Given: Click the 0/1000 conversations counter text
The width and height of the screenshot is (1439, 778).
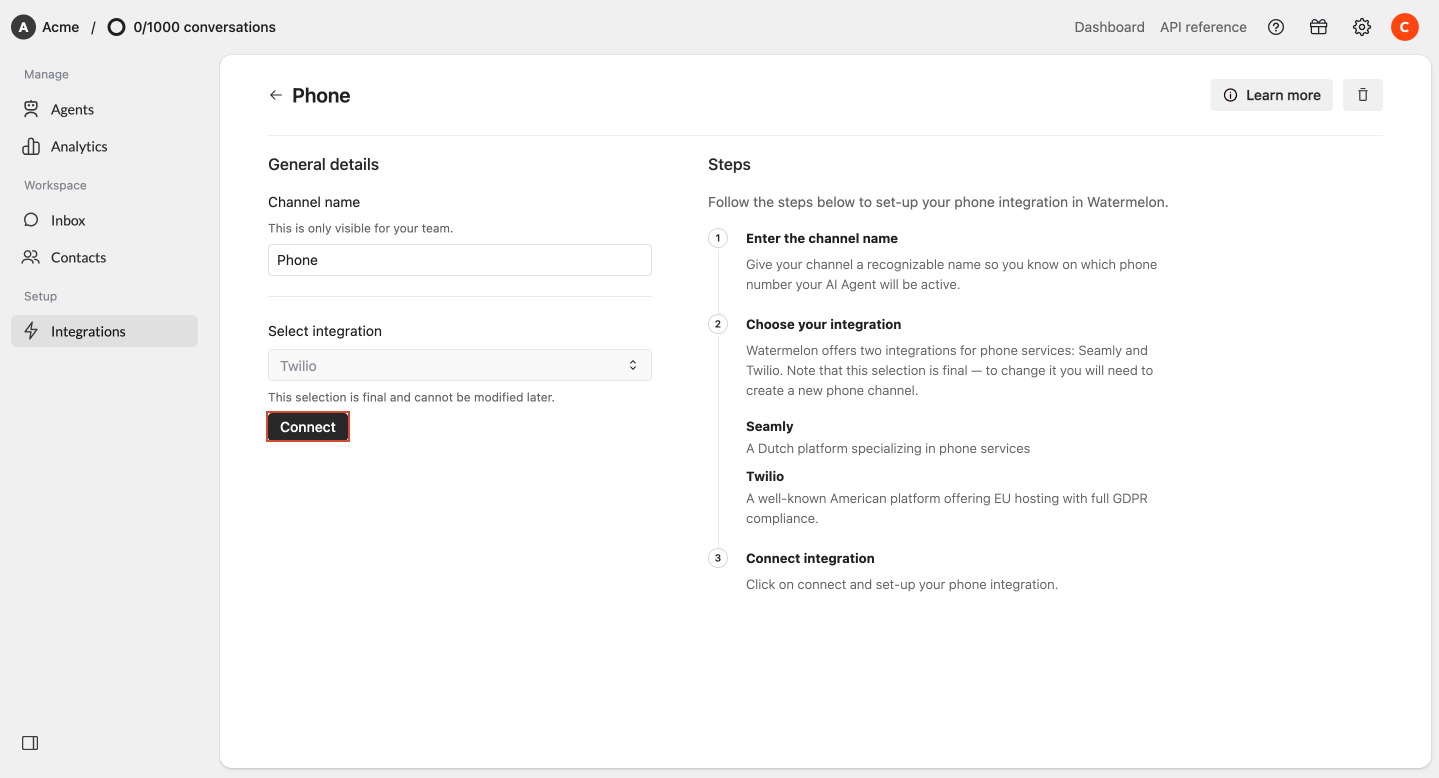Looking at the screenshot, I should (205, 27).
